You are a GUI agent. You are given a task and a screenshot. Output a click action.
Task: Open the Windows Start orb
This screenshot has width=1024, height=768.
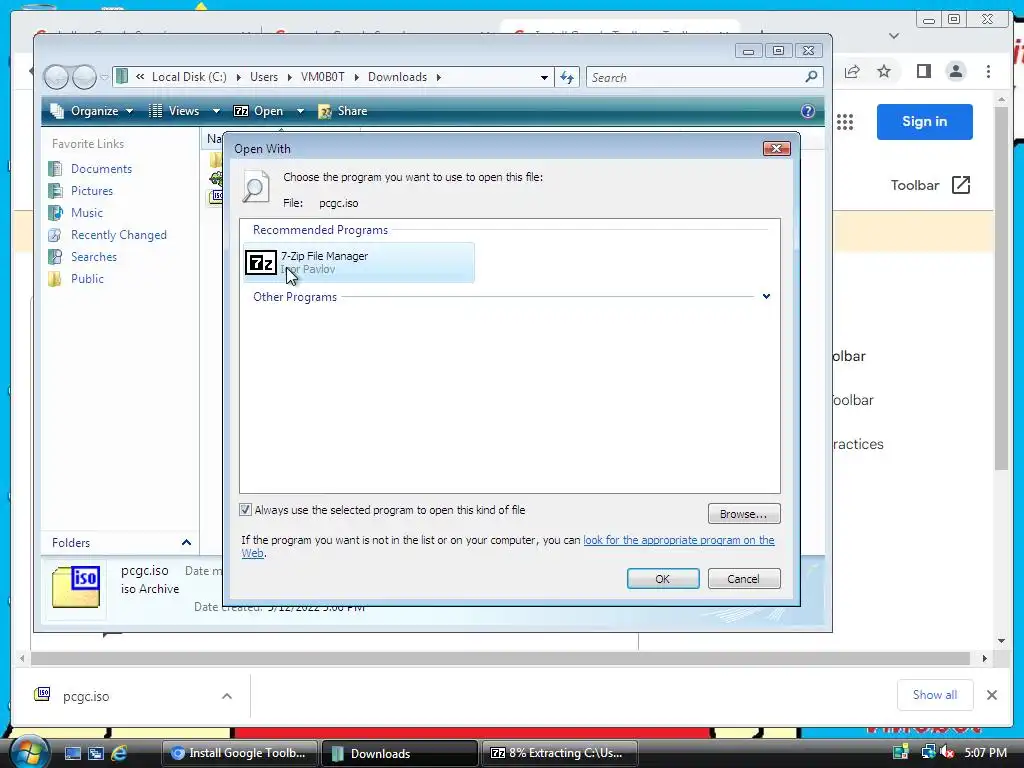(28, 752)
